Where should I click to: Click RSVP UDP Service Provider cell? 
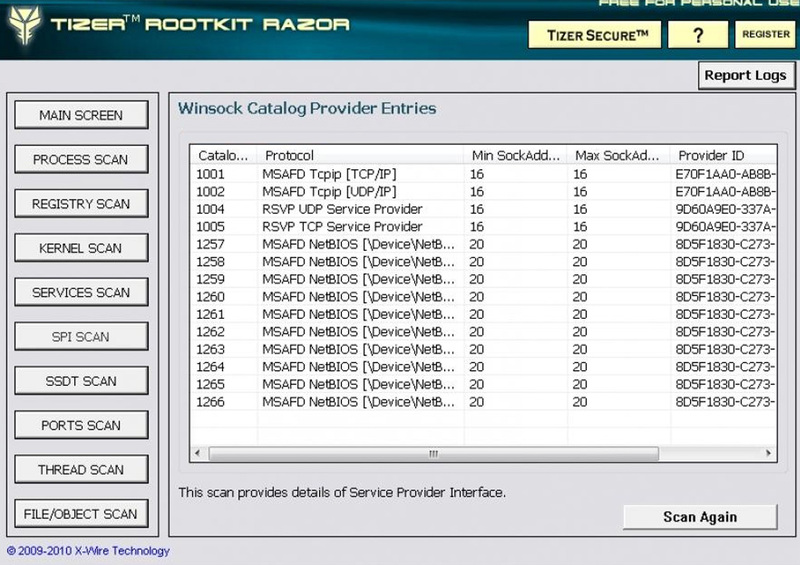coord(342,209)
